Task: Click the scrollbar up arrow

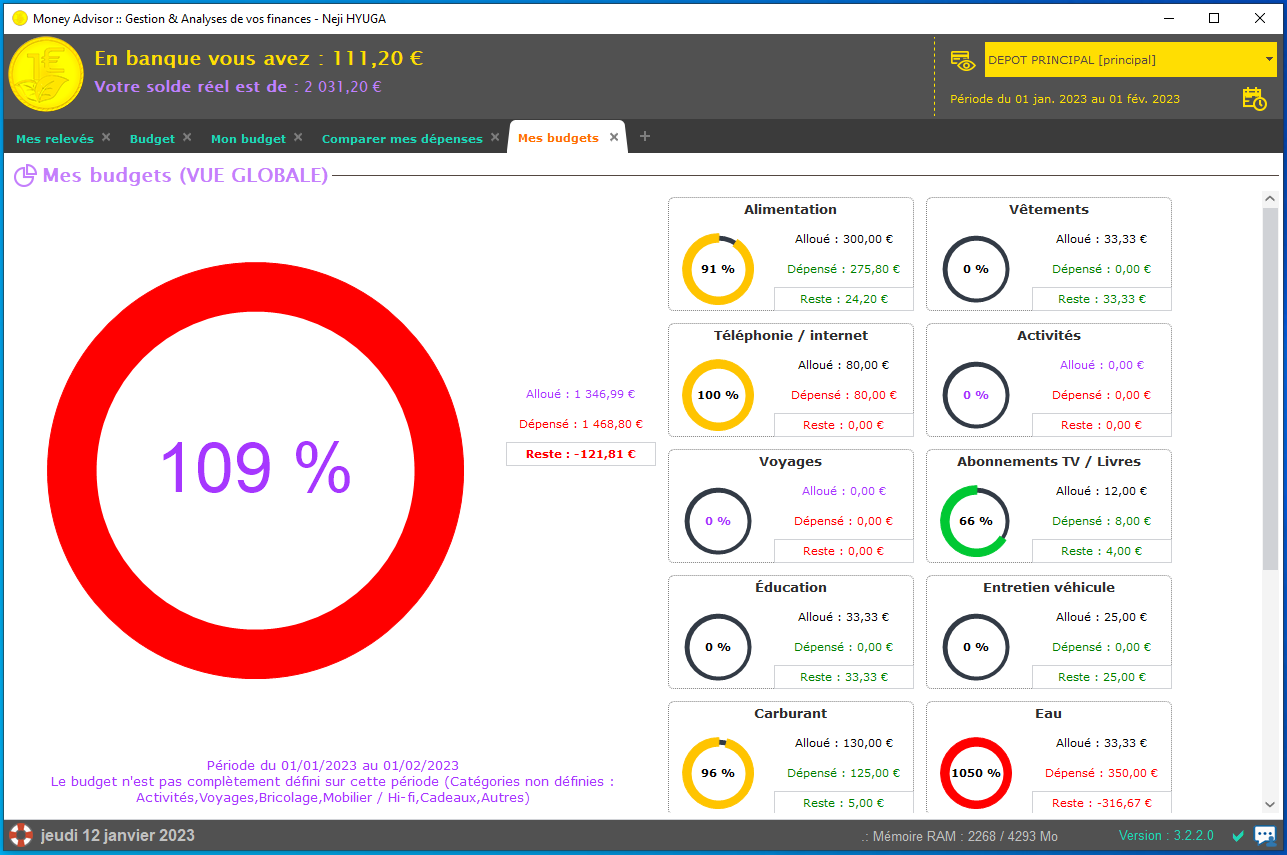Action: tap(1270, 199)
